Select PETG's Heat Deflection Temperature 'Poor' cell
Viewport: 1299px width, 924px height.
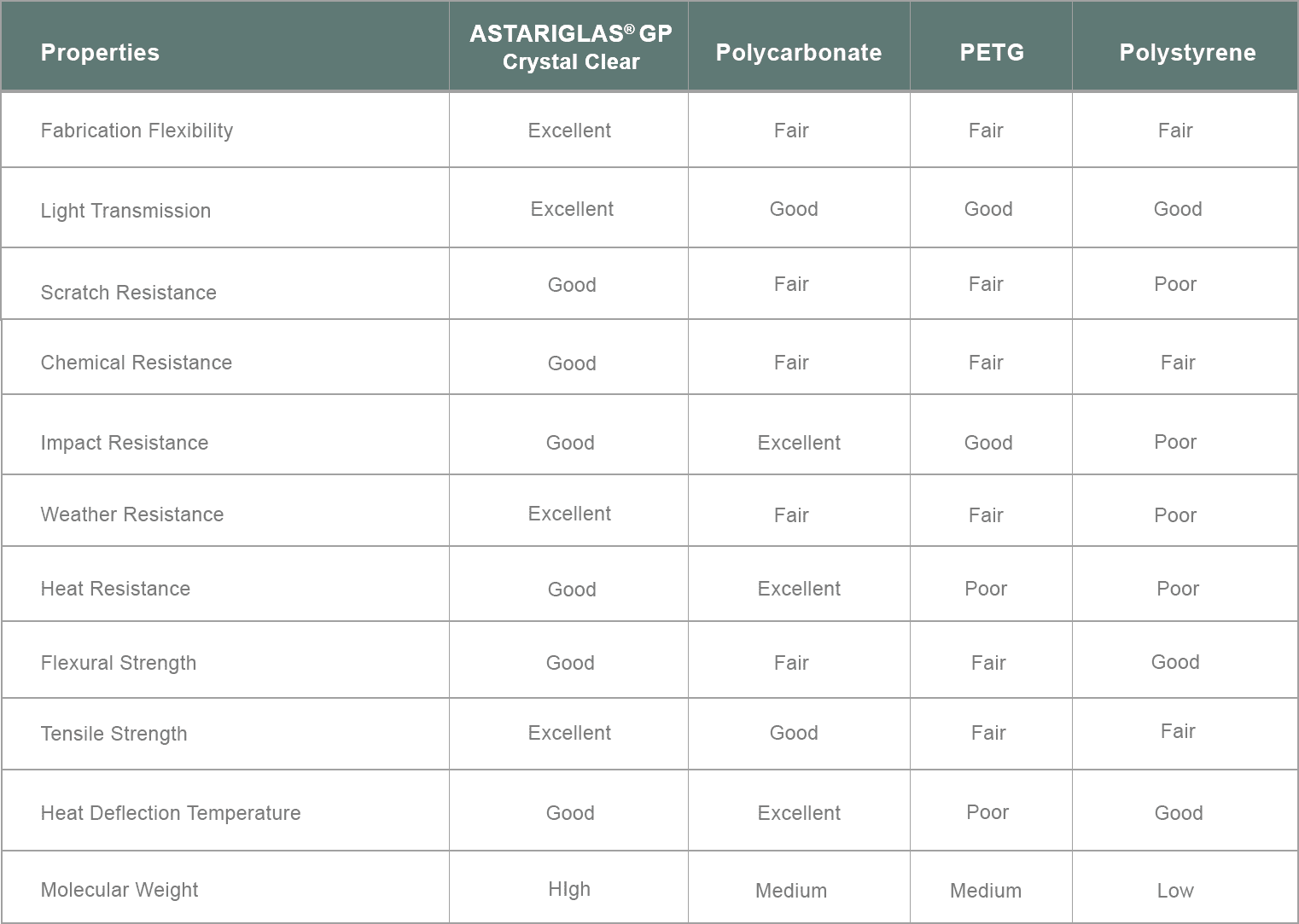(x=987, y=812)
